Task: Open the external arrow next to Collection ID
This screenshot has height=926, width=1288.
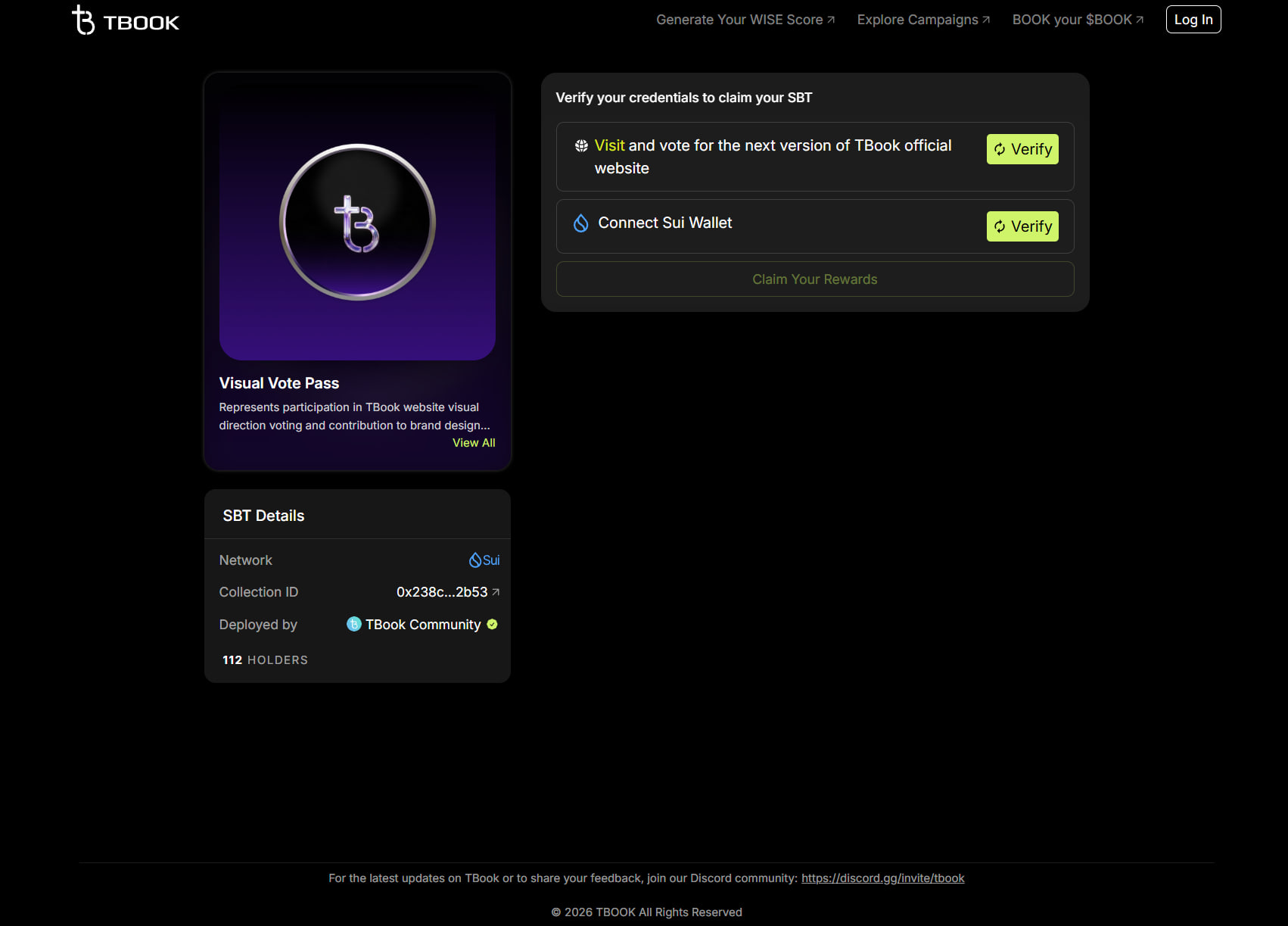Action: tap(496, 592)
